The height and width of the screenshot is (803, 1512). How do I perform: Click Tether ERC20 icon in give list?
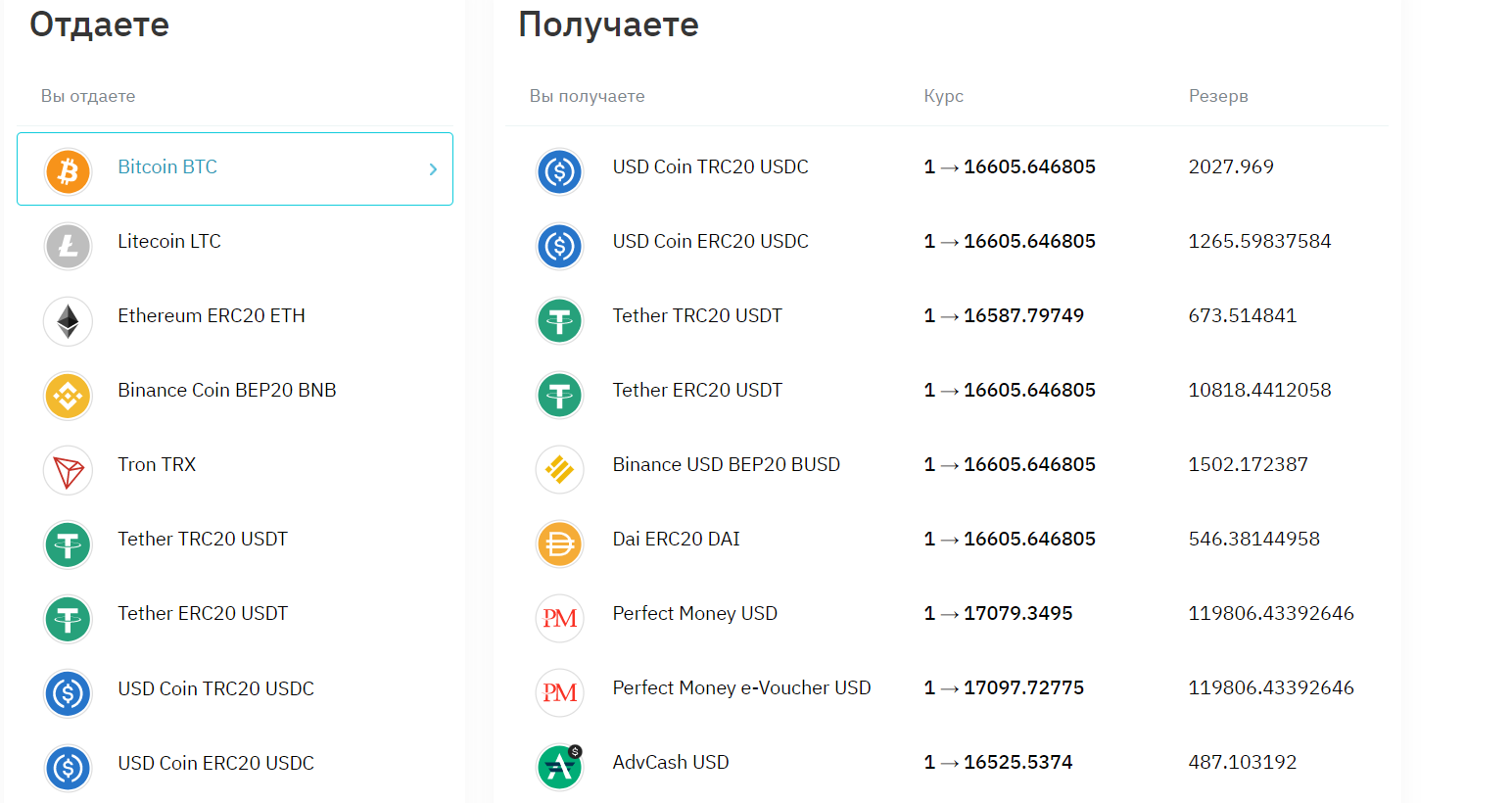coord(68,619)
